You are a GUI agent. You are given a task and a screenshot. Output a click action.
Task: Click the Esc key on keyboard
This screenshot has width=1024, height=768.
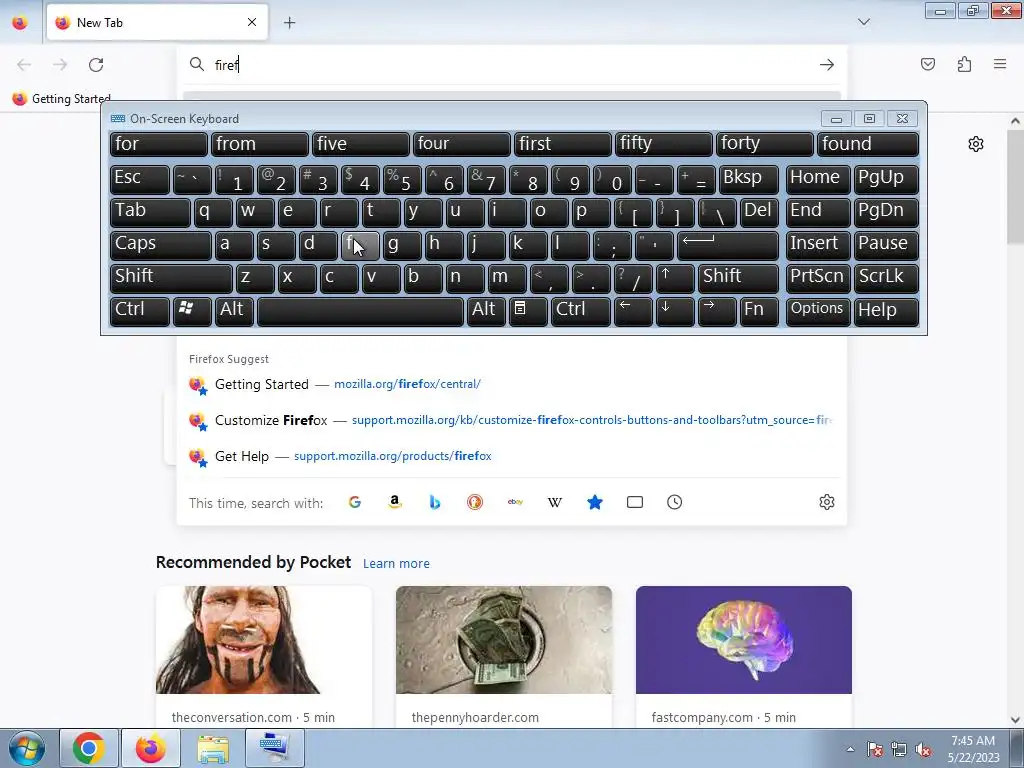[x=140, y=179]
